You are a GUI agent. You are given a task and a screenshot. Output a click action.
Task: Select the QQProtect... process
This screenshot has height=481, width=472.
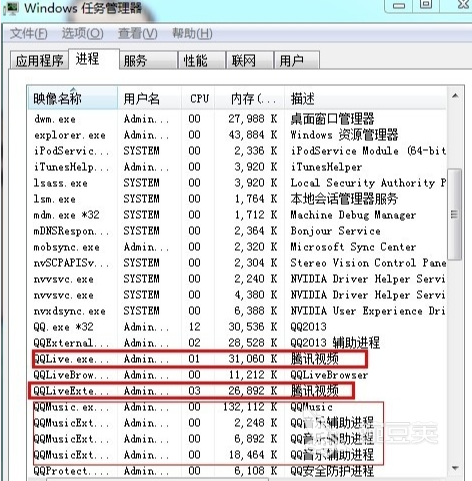click(237, 471)
